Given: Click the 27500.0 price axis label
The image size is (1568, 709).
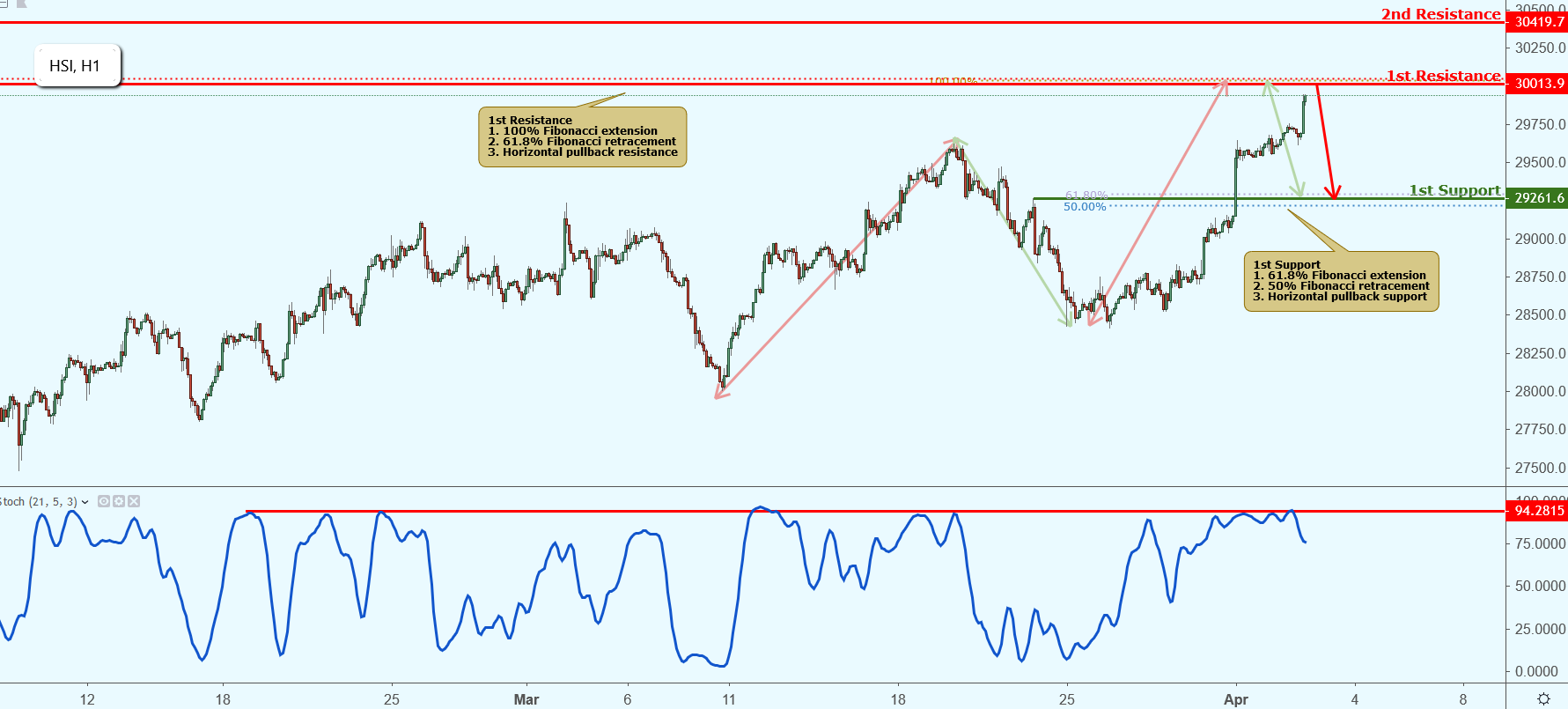Looking at the screenshot, I should 1540,468.
